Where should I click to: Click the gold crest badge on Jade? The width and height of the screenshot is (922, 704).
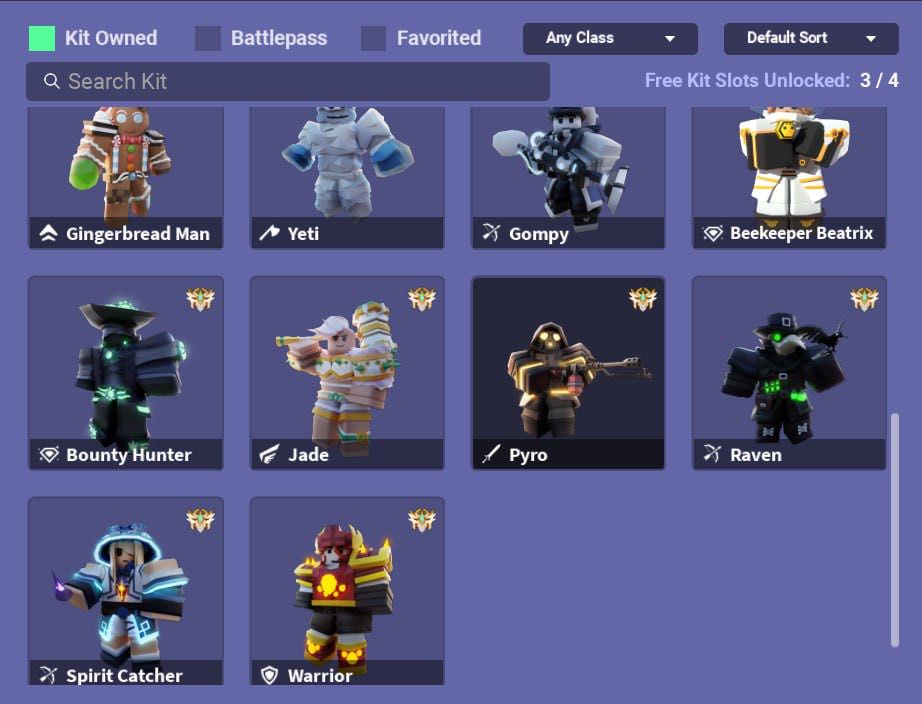pos(422,299)
